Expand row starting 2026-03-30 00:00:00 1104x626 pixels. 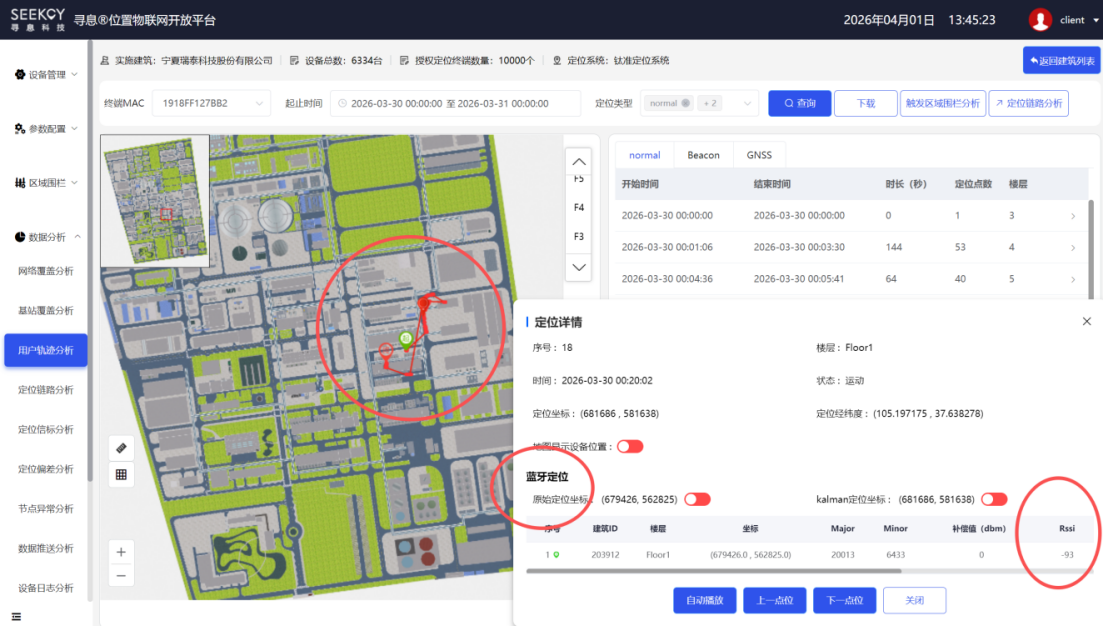coord(1073,216)
